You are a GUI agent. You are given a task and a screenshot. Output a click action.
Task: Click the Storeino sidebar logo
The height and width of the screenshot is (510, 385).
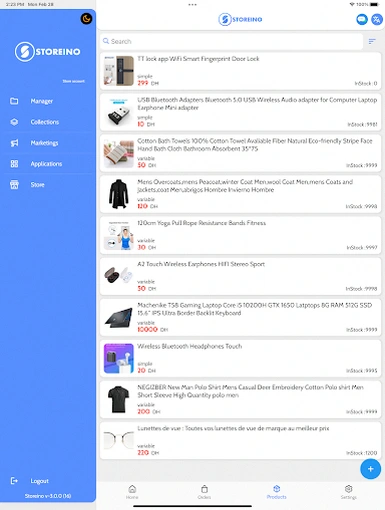pos(47,52)
